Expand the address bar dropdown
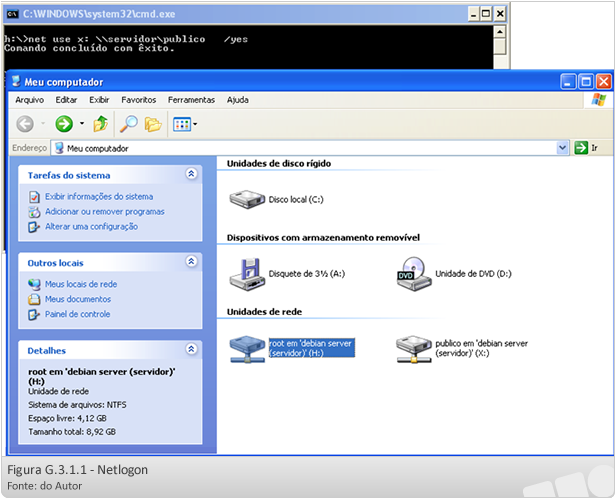Screen dimensions: 616x499 click(563, 148)
